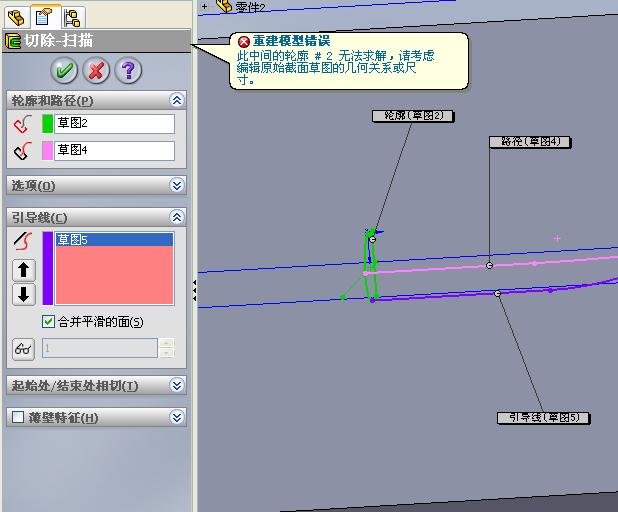Image resolution: width=618 pixels, height=512 pixels.
Task: Click the 路径(草图4) callout label
Action: (x=530, y=142)
